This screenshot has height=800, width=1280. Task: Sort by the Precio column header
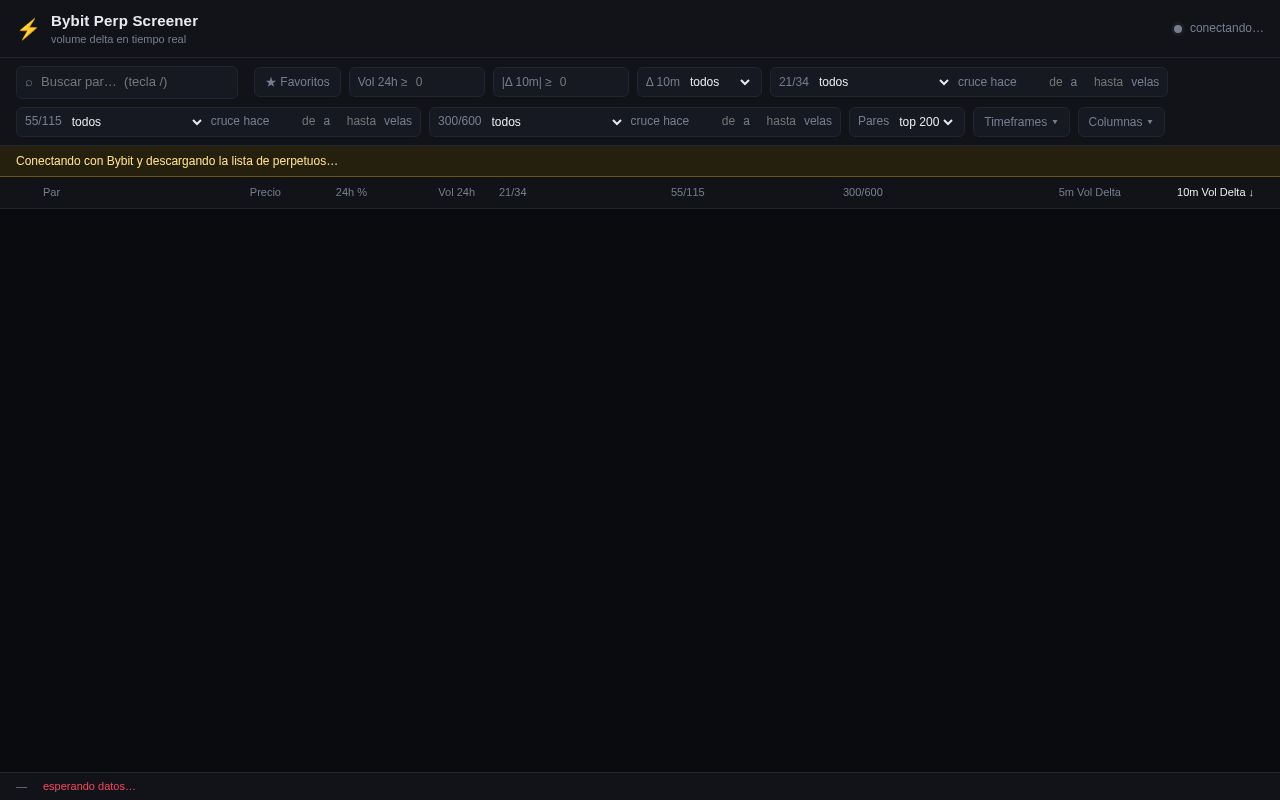(265, 192)
